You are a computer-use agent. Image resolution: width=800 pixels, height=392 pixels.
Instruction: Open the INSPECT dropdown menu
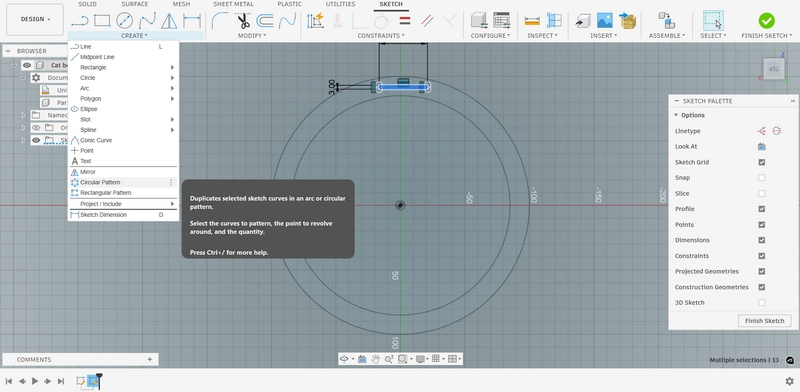coord(542,36)
